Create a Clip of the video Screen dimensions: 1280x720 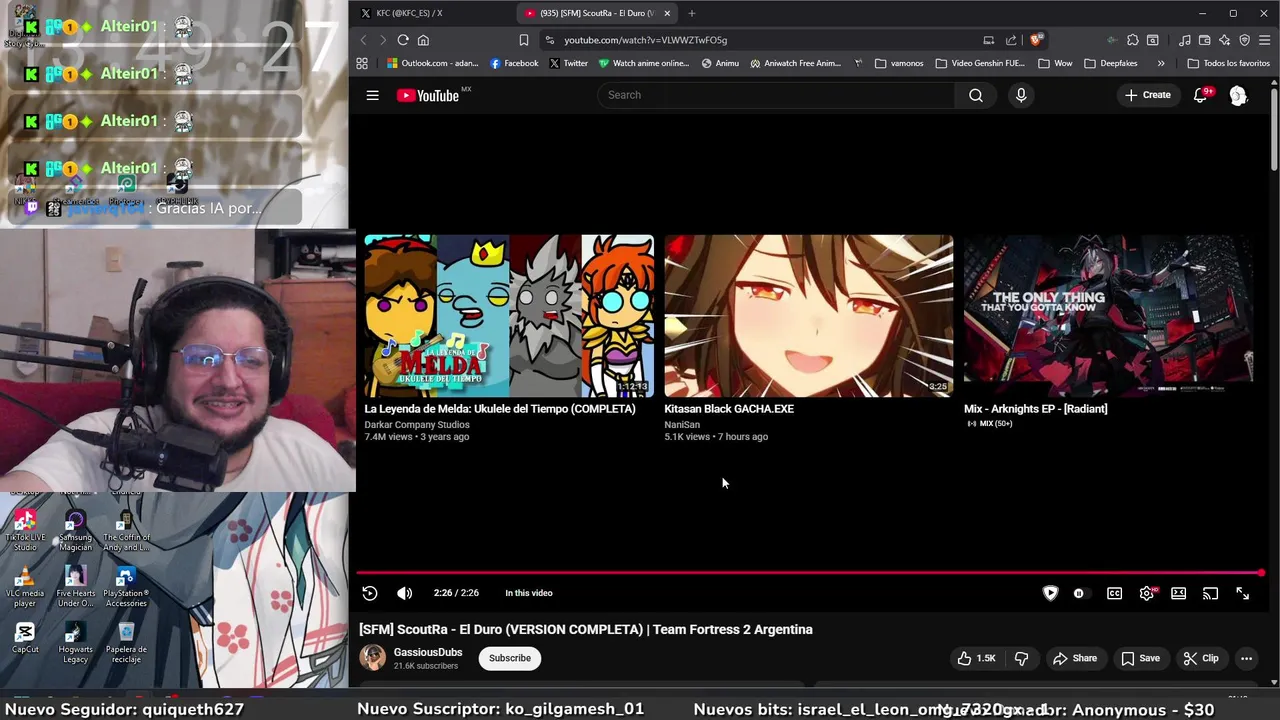pyautogui.click(x=1200, y=658)
